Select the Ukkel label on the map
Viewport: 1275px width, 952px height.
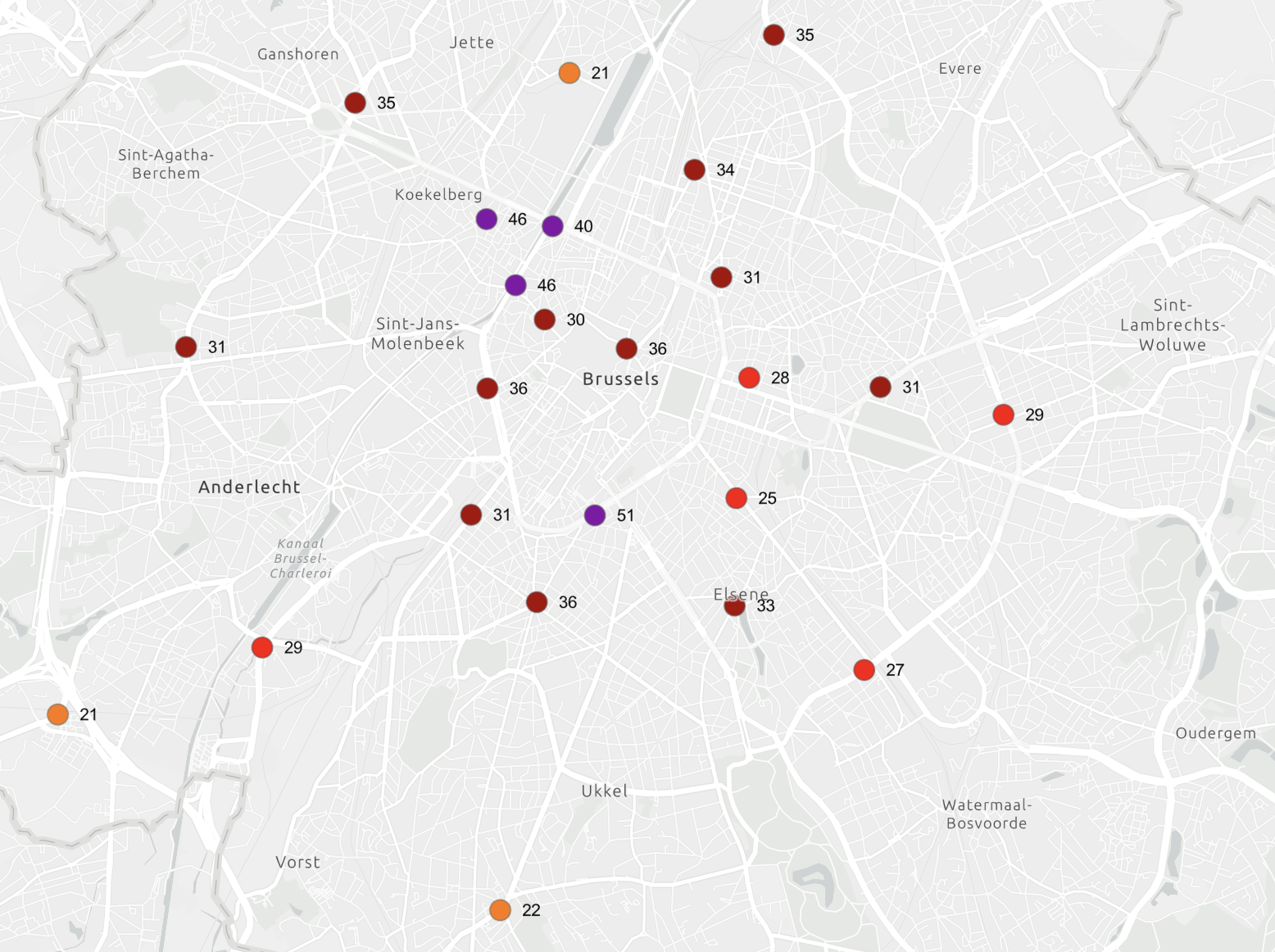[x=605, y=791]
